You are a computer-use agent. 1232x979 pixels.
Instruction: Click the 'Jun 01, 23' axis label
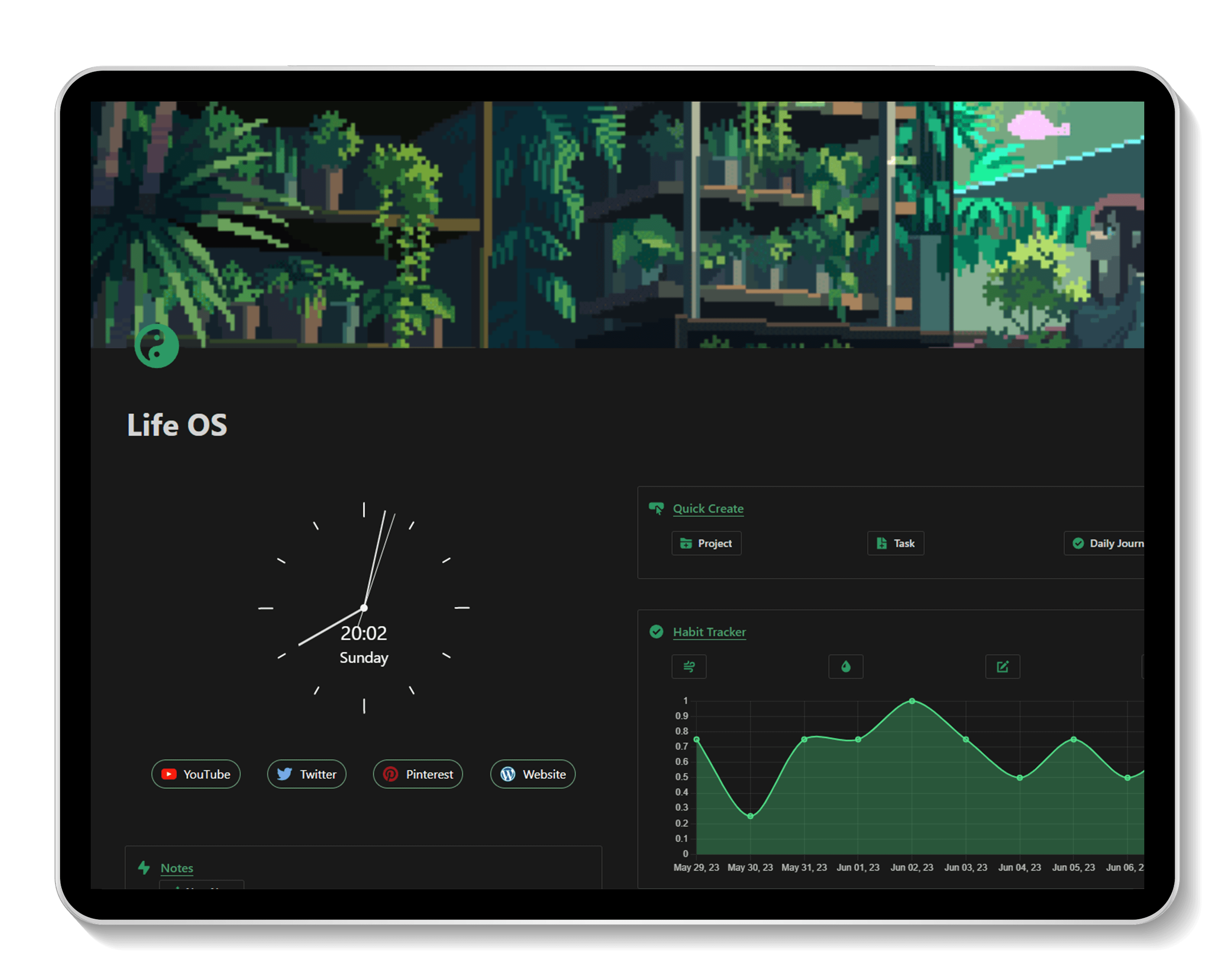click(858, 867)
